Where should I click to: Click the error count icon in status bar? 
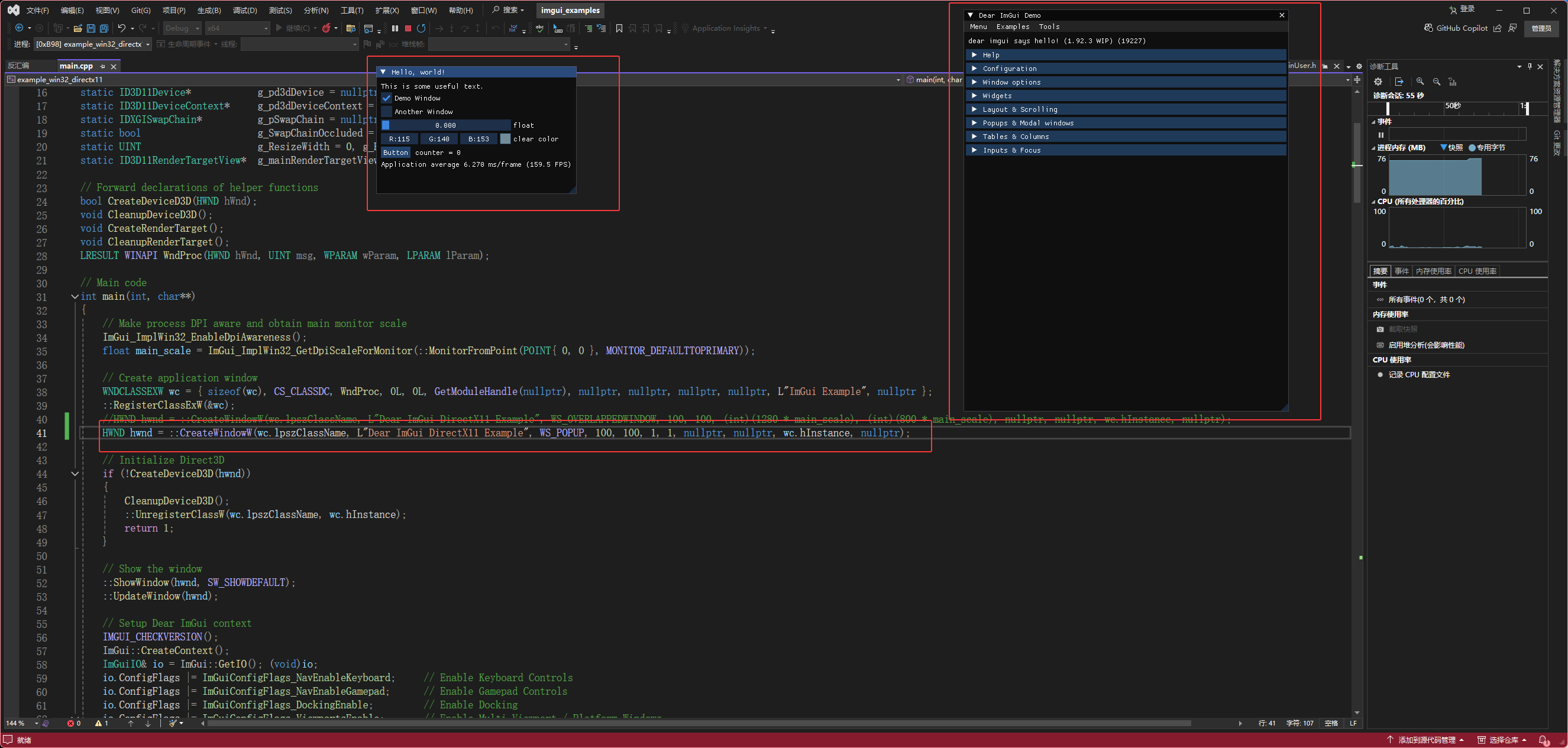tap(75, 723)
